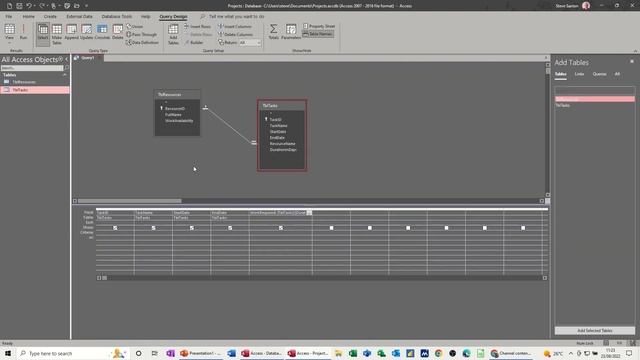The image size is (640, 360).
Task: Choose the Delete query type
Action: (x=118, y=32)
